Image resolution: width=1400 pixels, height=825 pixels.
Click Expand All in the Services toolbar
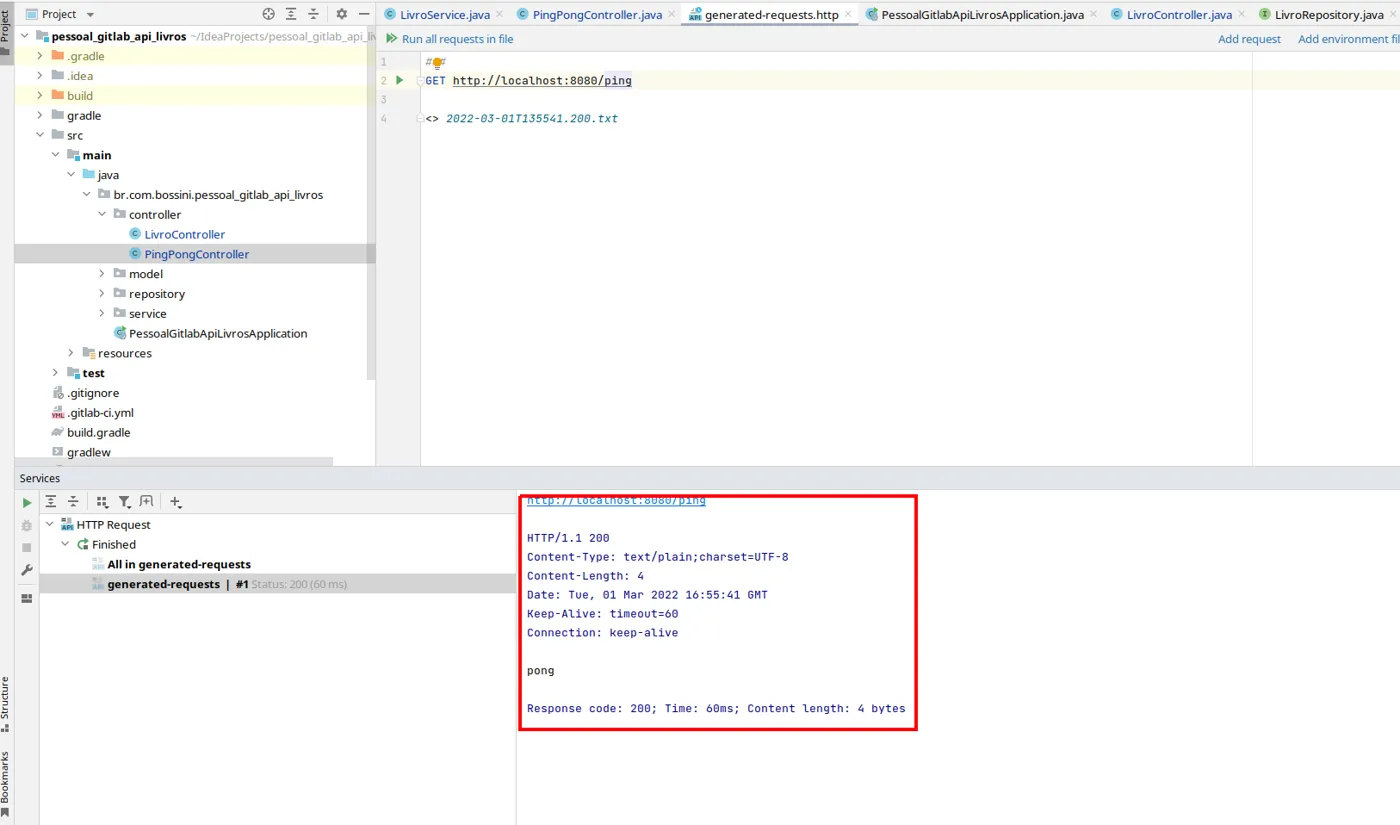pos(51,502)
